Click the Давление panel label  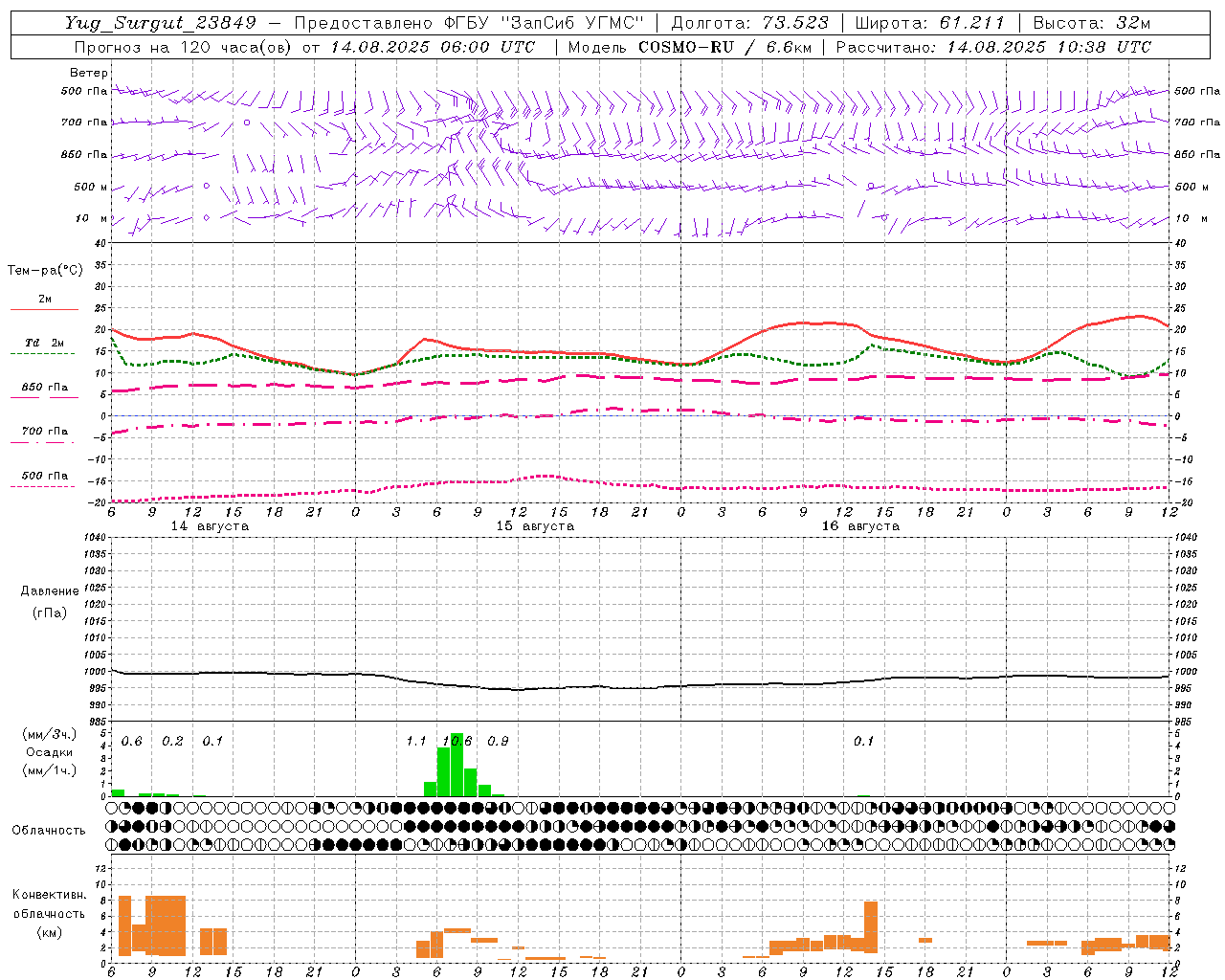(x=50, y=591)
